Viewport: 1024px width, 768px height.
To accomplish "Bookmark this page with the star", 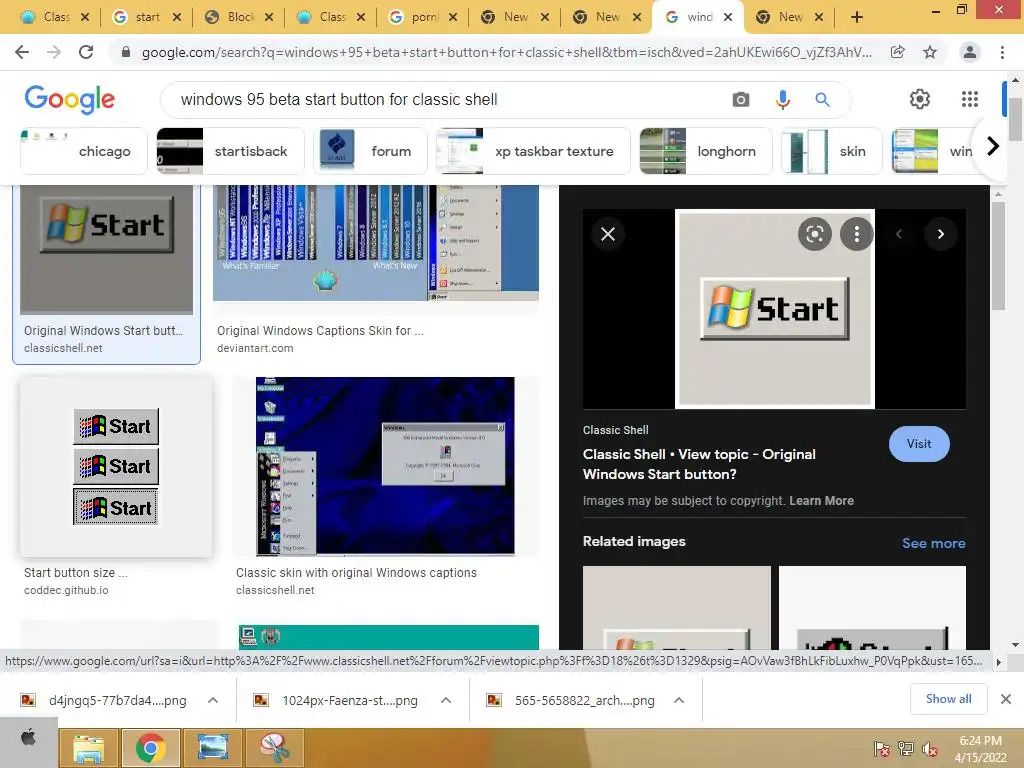I will (930, 52).
